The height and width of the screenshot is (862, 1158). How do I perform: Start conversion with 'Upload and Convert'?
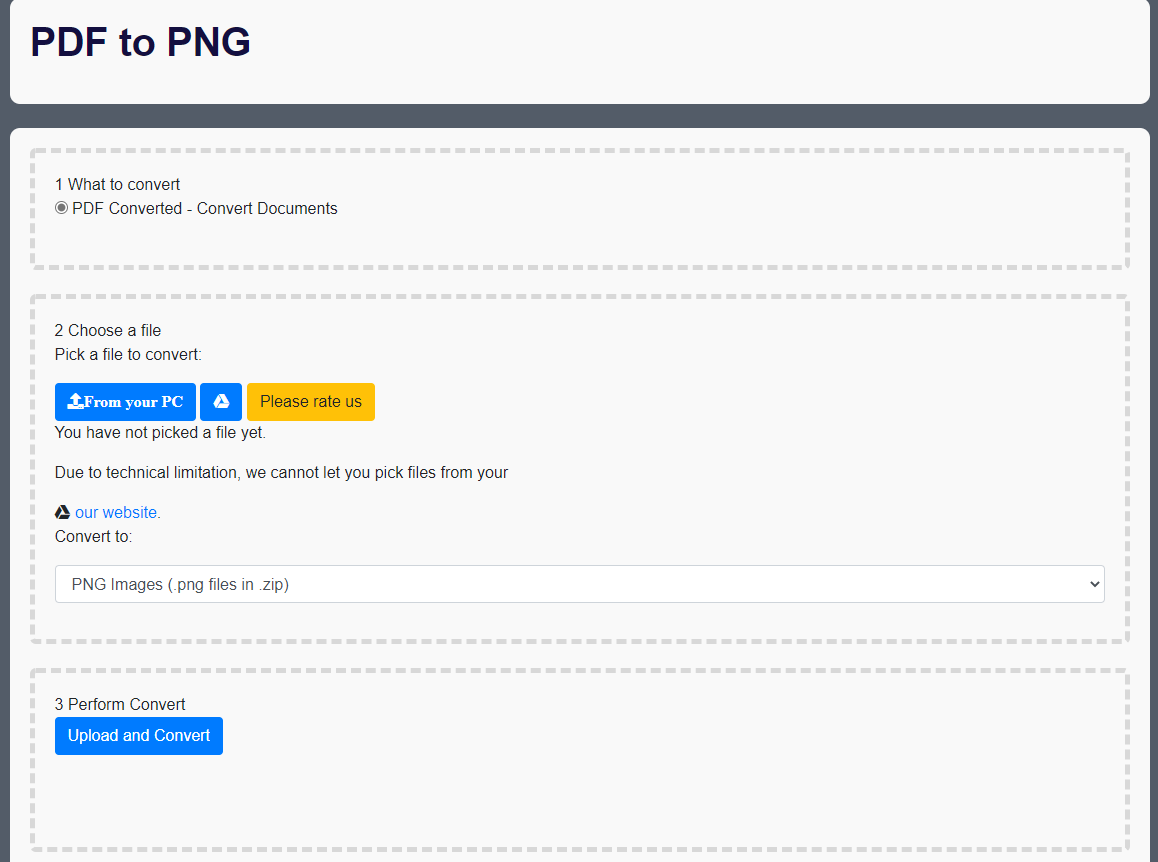tap(139, 736)
